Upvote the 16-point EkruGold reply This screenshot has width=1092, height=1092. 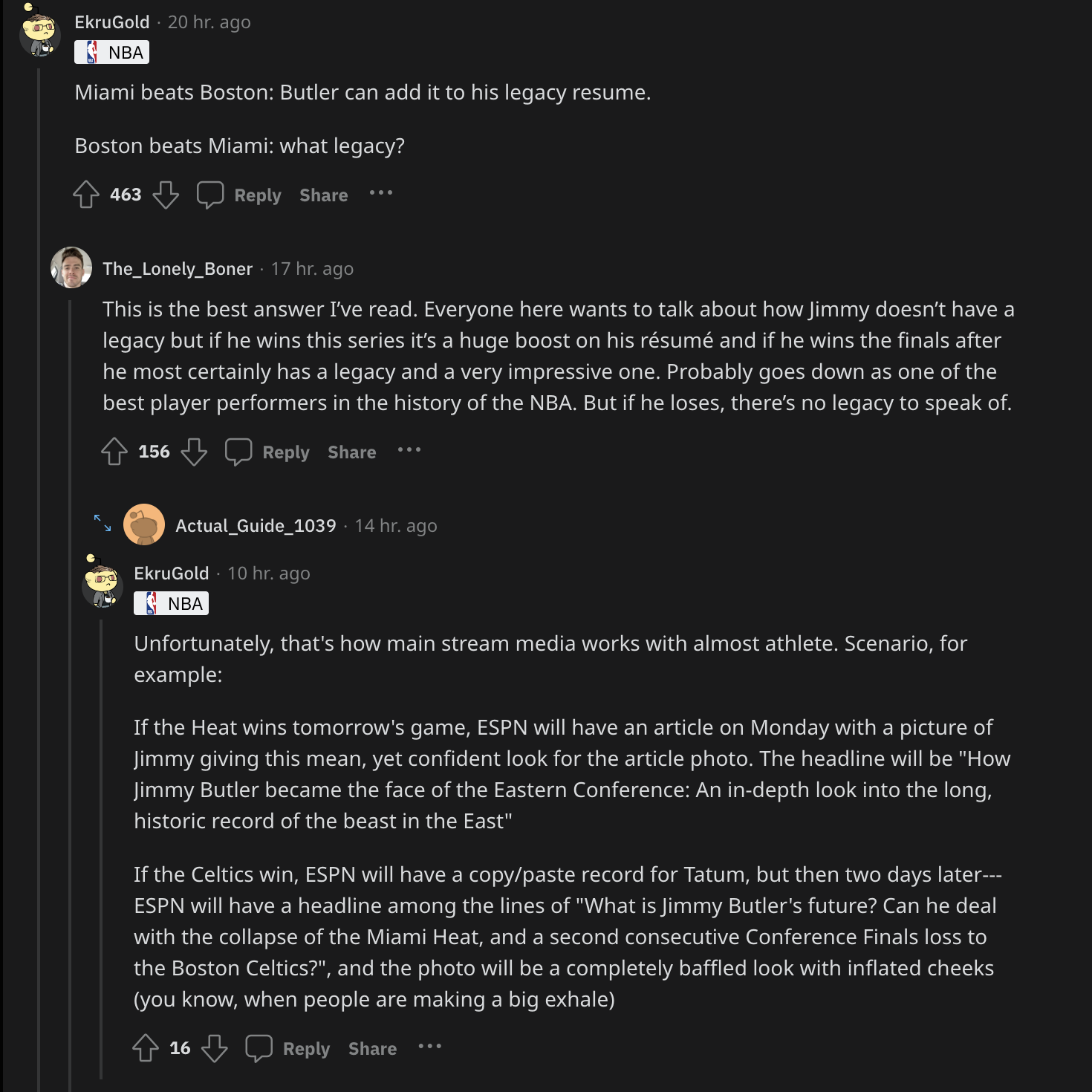pos(146,1048)
